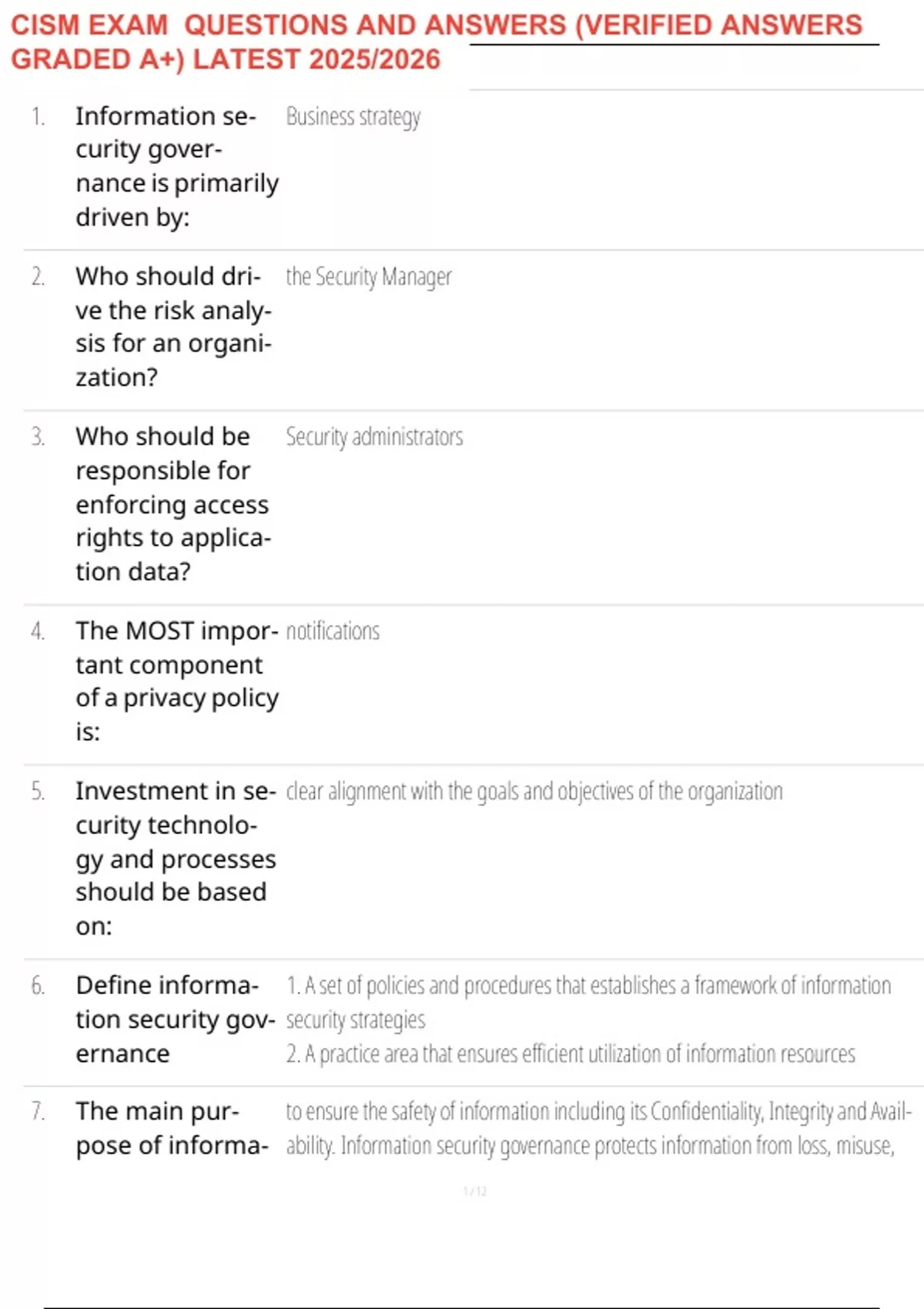This screenshot has height=1309, width=924.
Task: Select the question 'Who should drive the risk analysis'
Action: point(173,326)
